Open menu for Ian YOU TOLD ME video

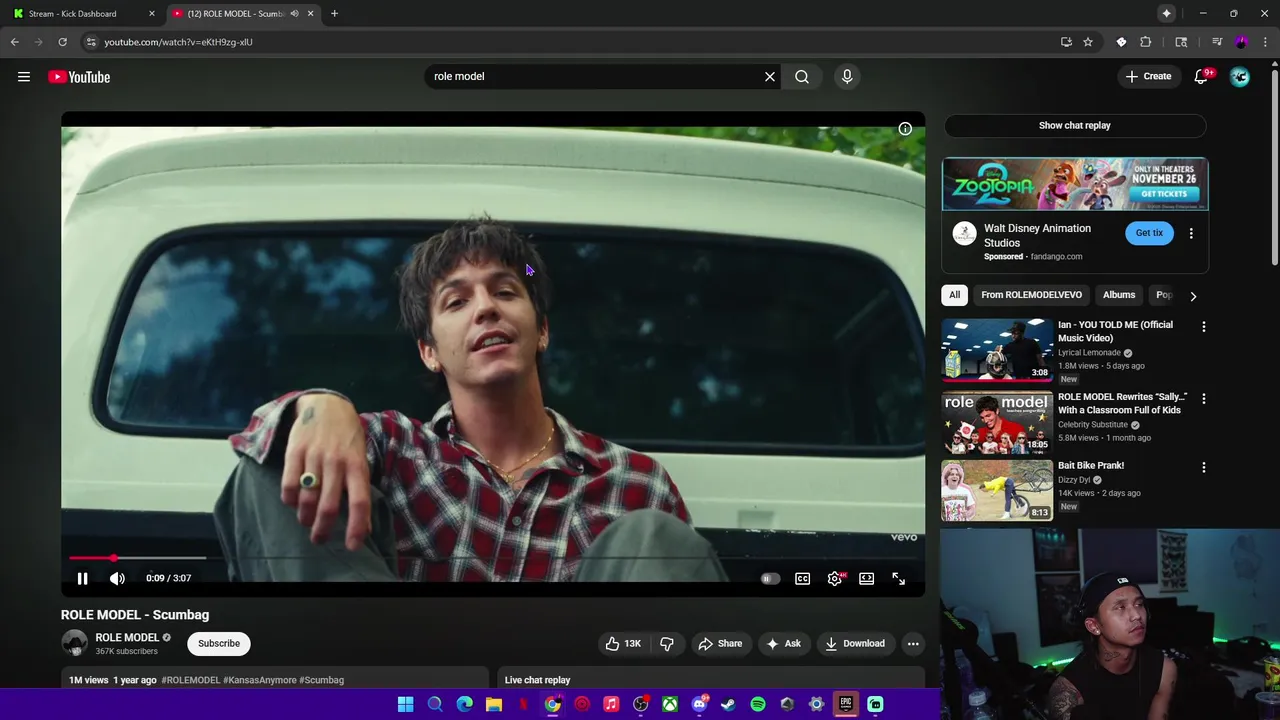tap(1204, 327)
